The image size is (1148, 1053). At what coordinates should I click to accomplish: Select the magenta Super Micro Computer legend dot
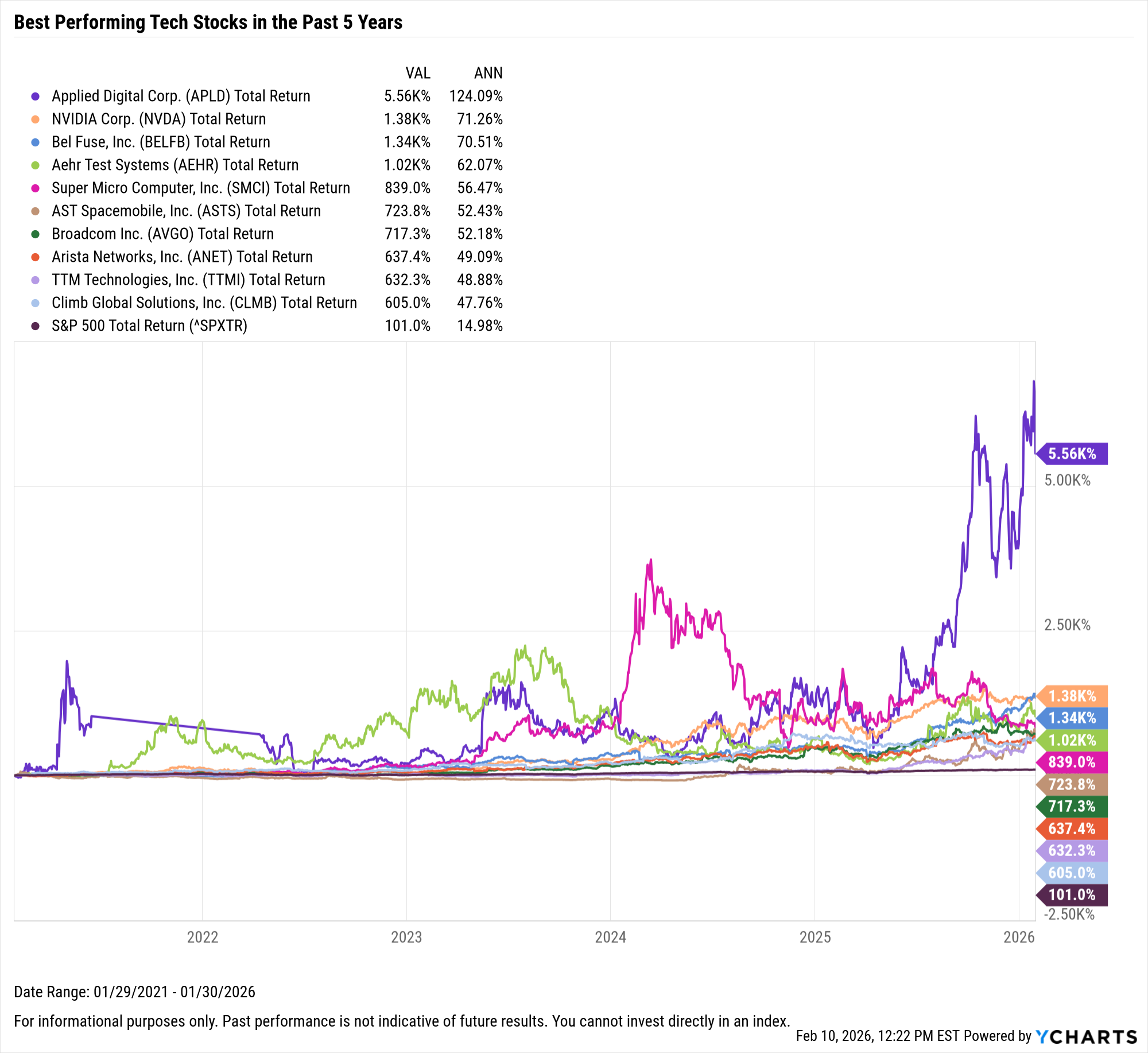point(36,188)
